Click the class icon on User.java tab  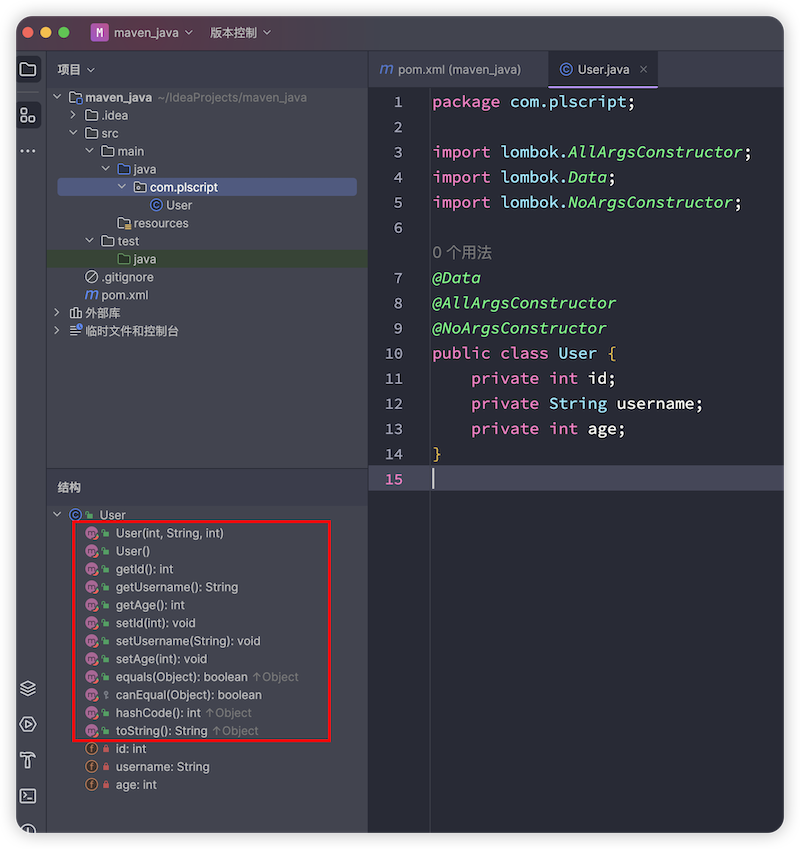(566, 69)
